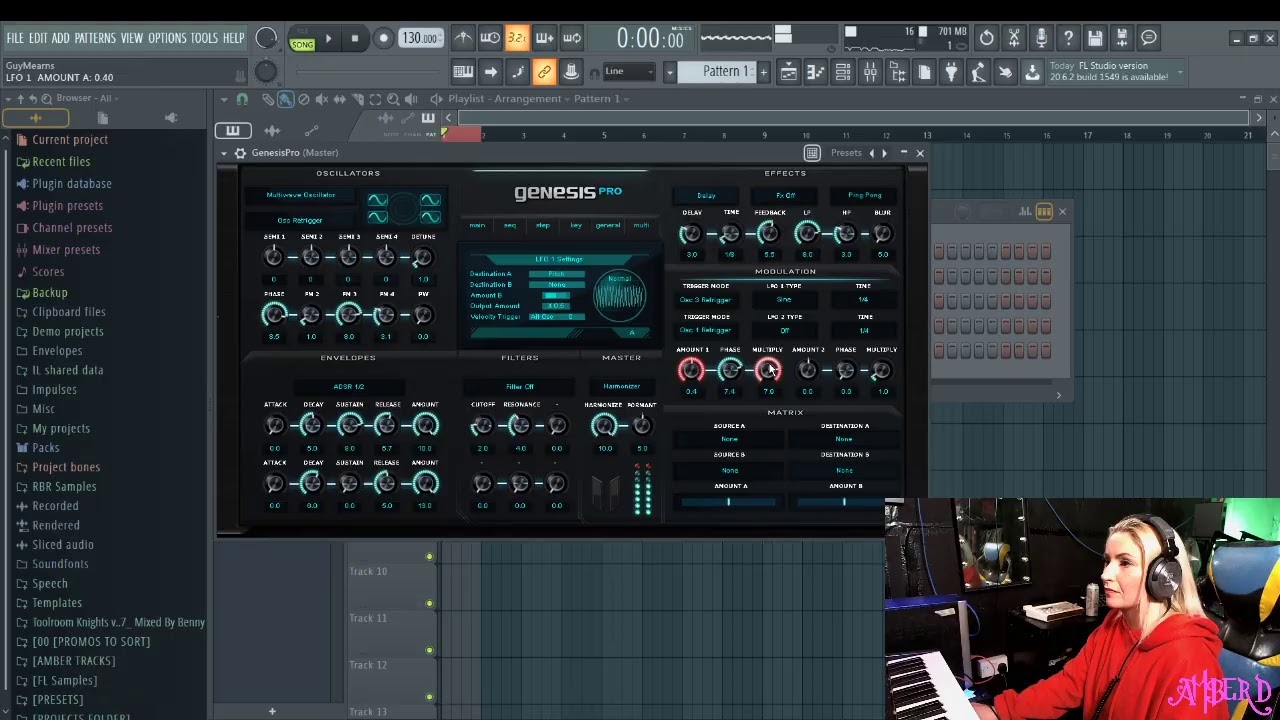Open the pattern selector dropdown arrow

(670, 72)
